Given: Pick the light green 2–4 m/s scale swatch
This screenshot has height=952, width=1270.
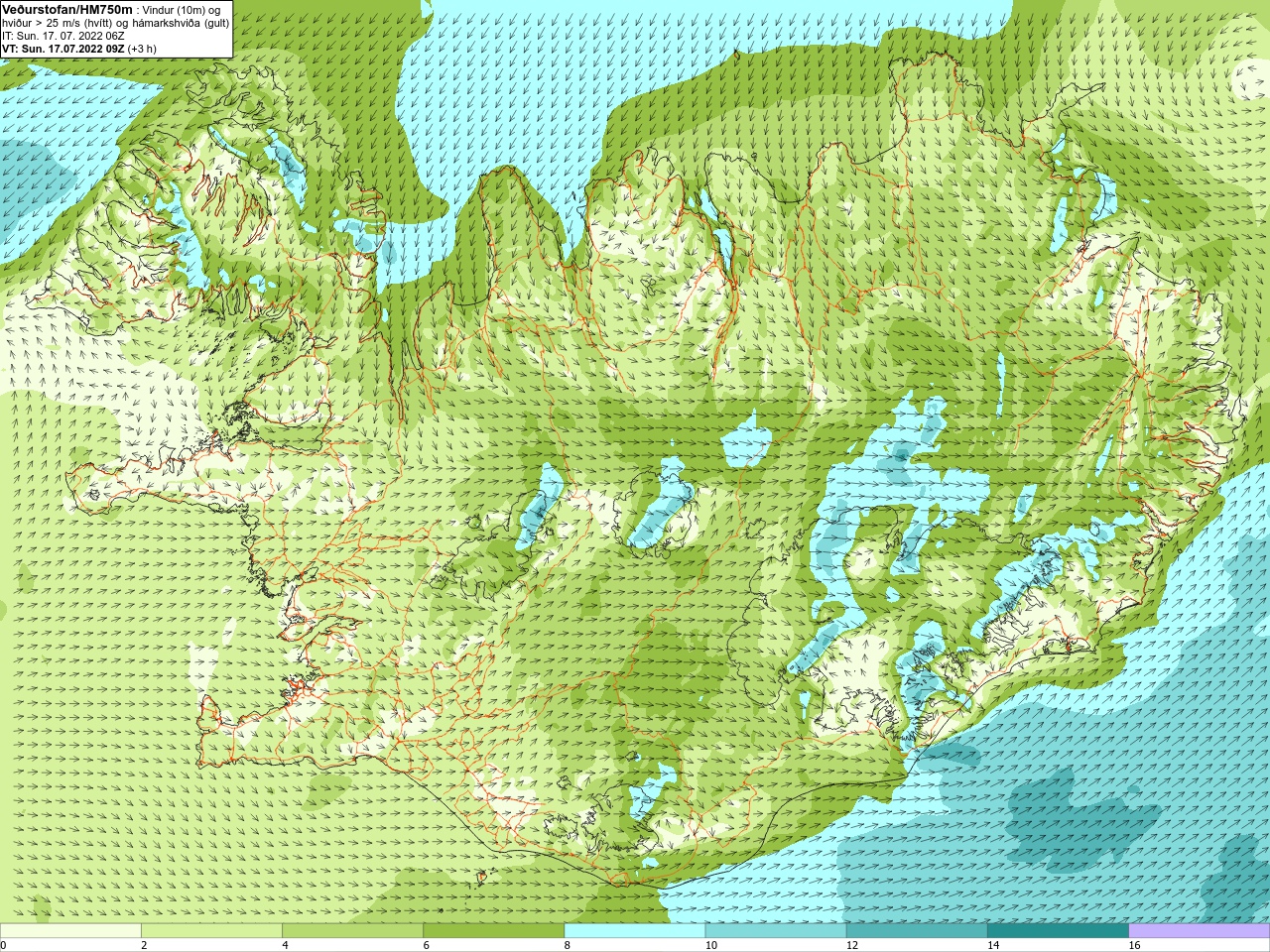Looking at the screenshot, I should point(211,930).
